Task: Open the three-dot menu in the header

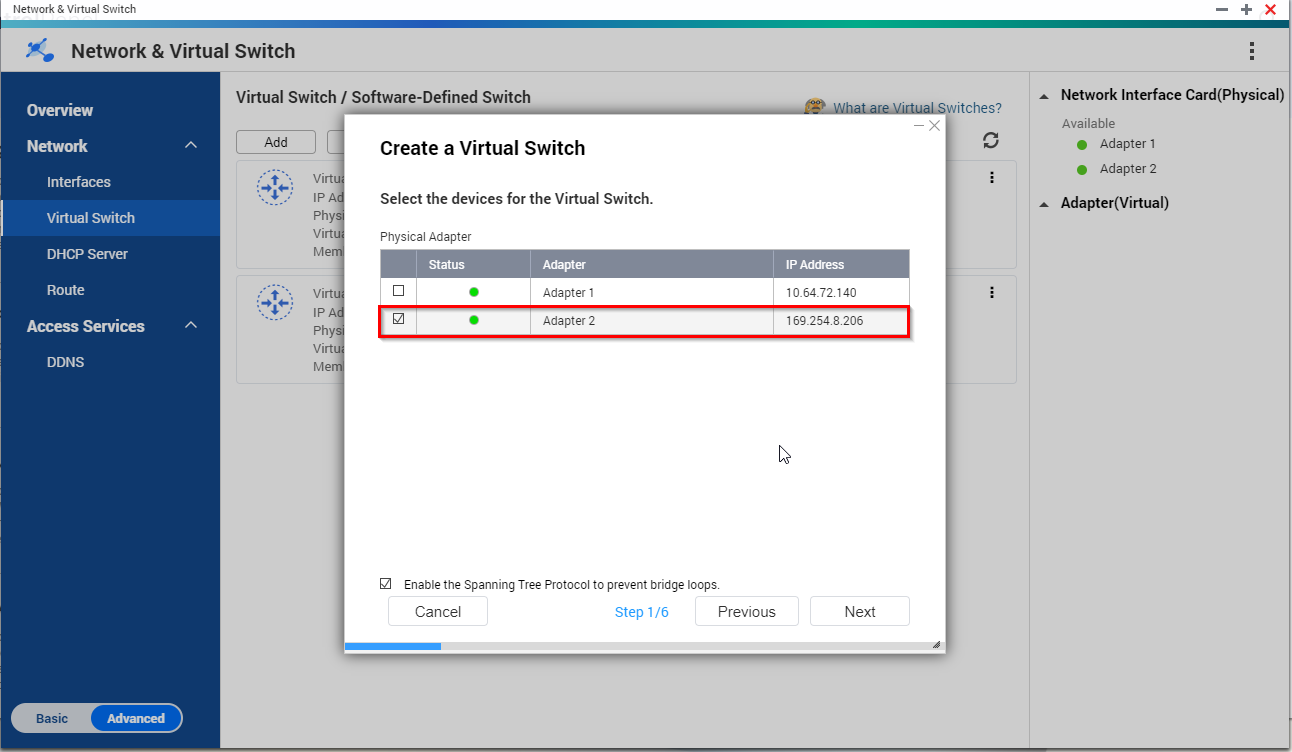Action: tap(1251, 51)
